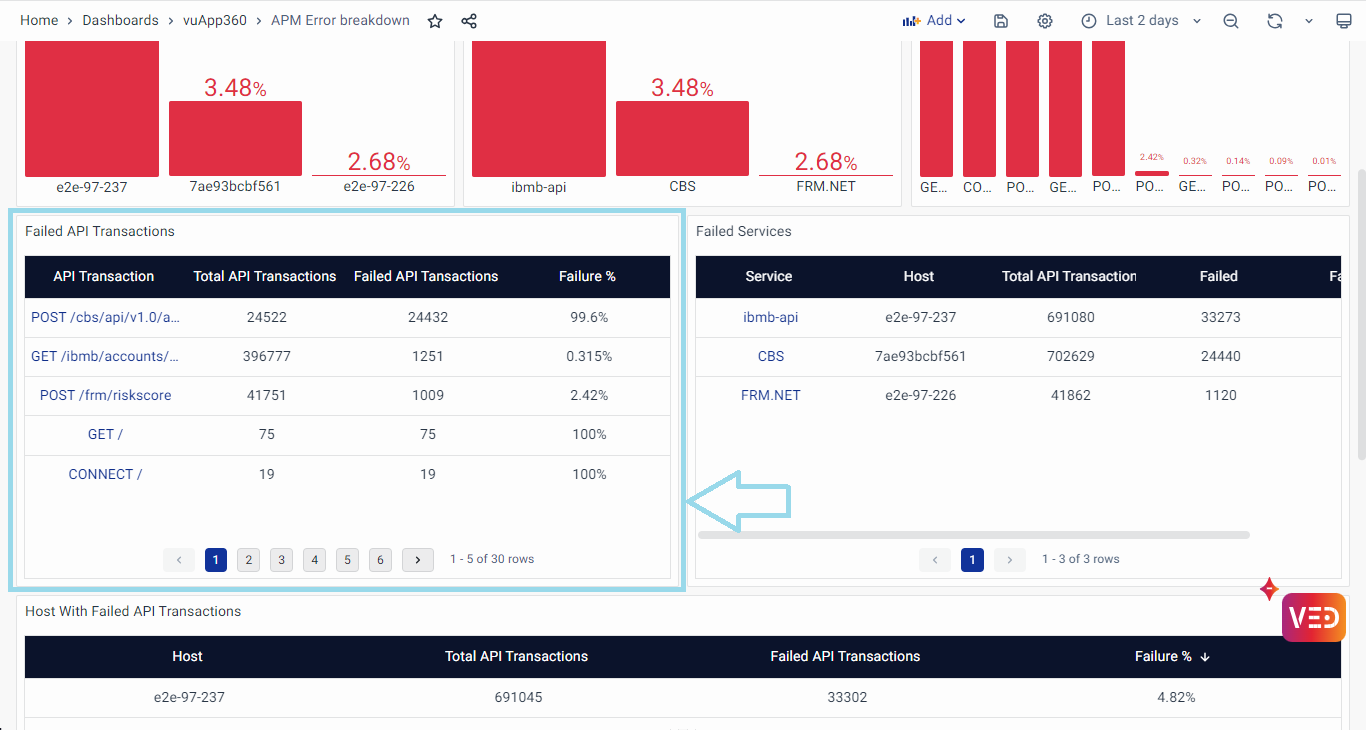Screen dimensions: 1366x730
Task: Open dashboard settings gear
Action: click(1045, 21)
